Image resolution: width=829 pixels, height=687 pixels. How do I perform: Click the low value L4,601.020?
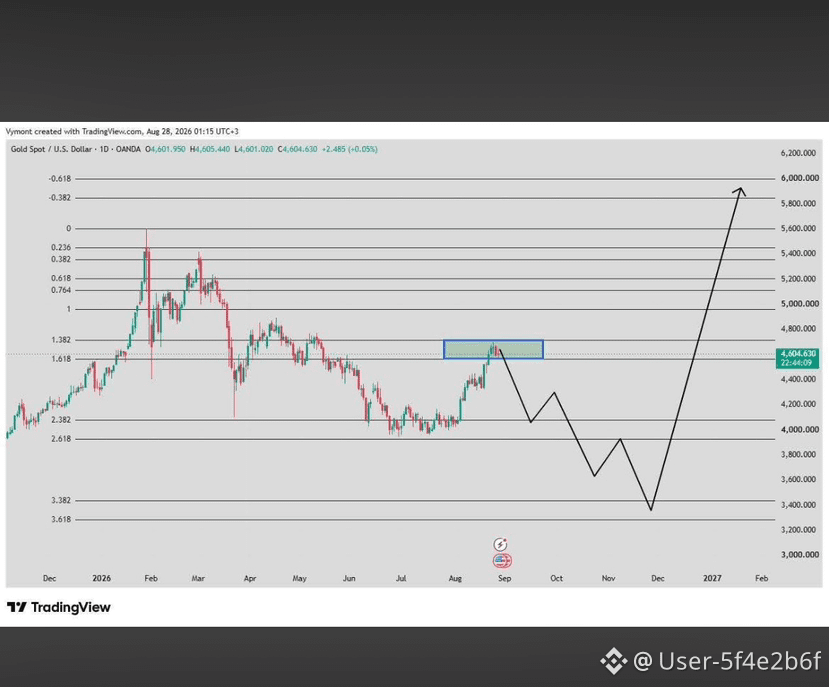[x=254, y=149]
